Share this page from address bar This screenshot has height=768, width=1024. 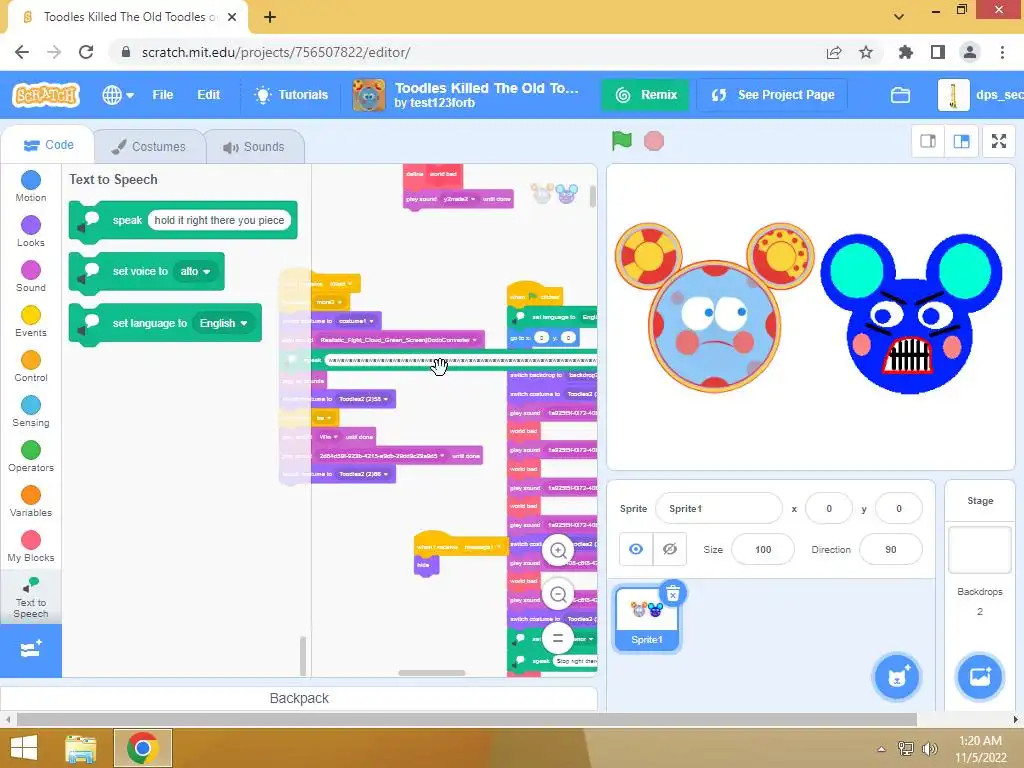pyautogui.click(x=834, y=52)
